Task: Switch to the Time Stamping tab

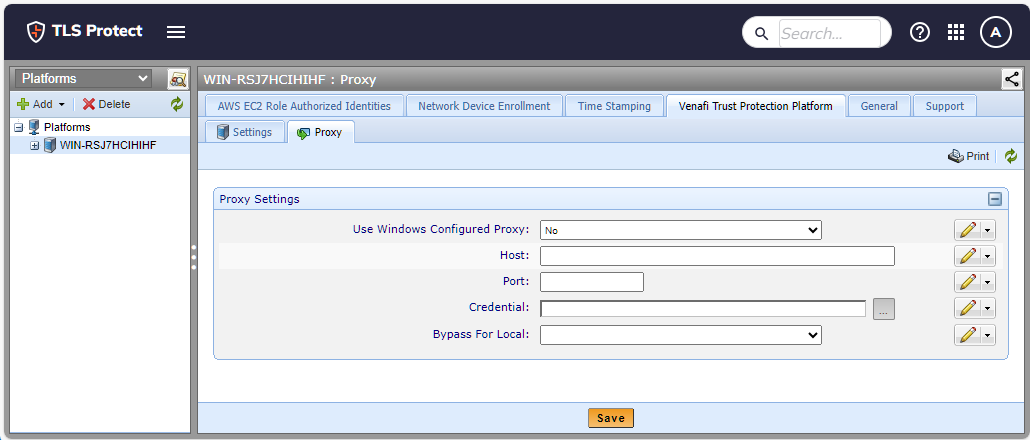Action: coord(614,106)
